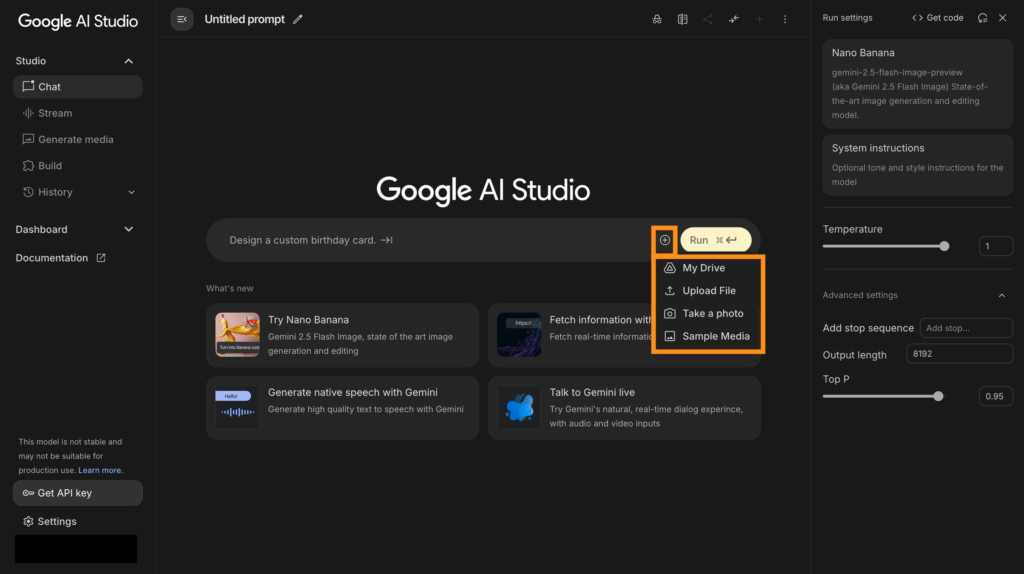Open the three-dot more options menu
Image resolution: width=1024 pixels, height=574 pixels.
(x=785, y=20)
